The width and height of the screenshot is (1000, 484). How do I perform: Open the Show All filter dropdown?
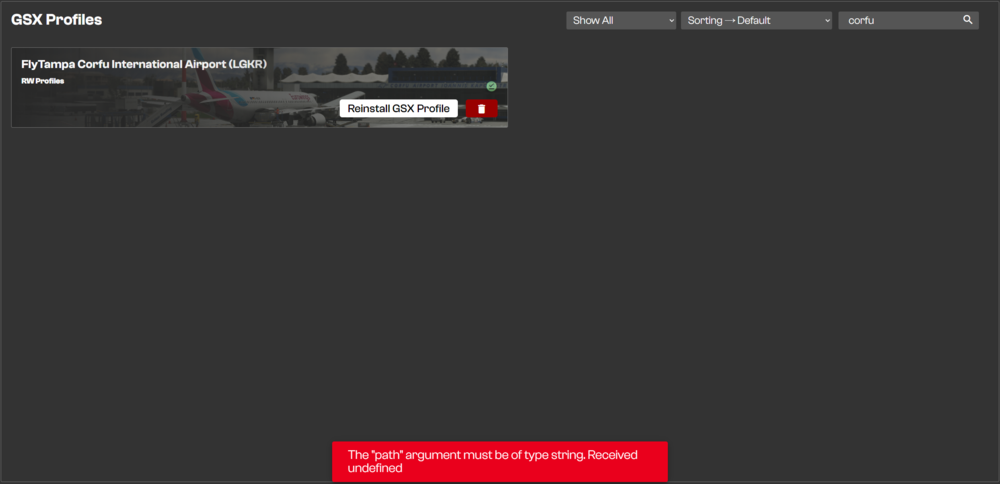tap(621, 20)
